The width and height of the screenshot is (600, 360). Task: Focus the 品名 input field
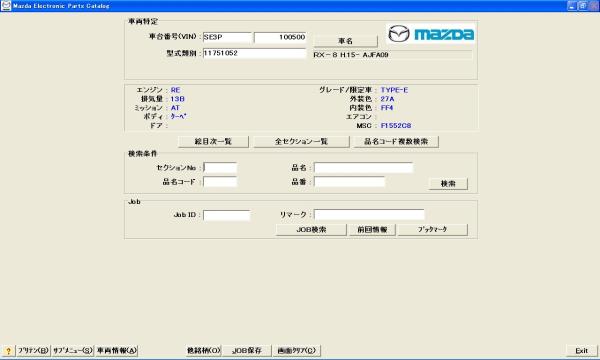point(364,168)
